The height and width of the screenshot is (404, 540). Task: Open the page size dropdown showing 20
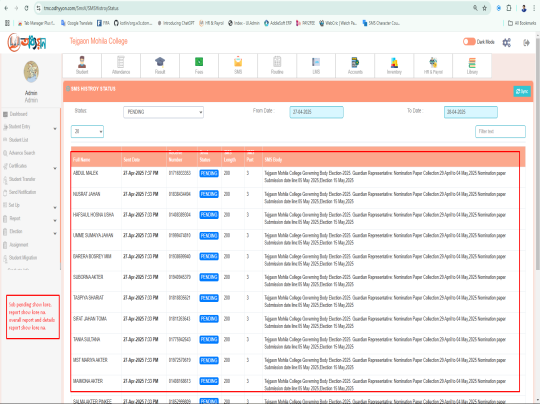[87, 131]
